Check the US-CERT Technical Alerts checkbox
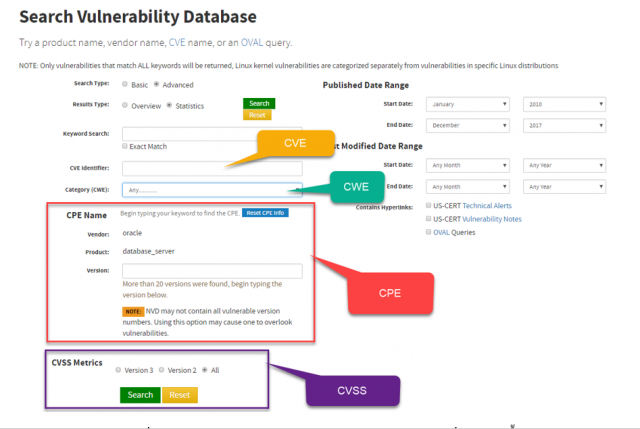Image resolution: width=640 pixels, height=429 pixels. click(x=428, y=204)
